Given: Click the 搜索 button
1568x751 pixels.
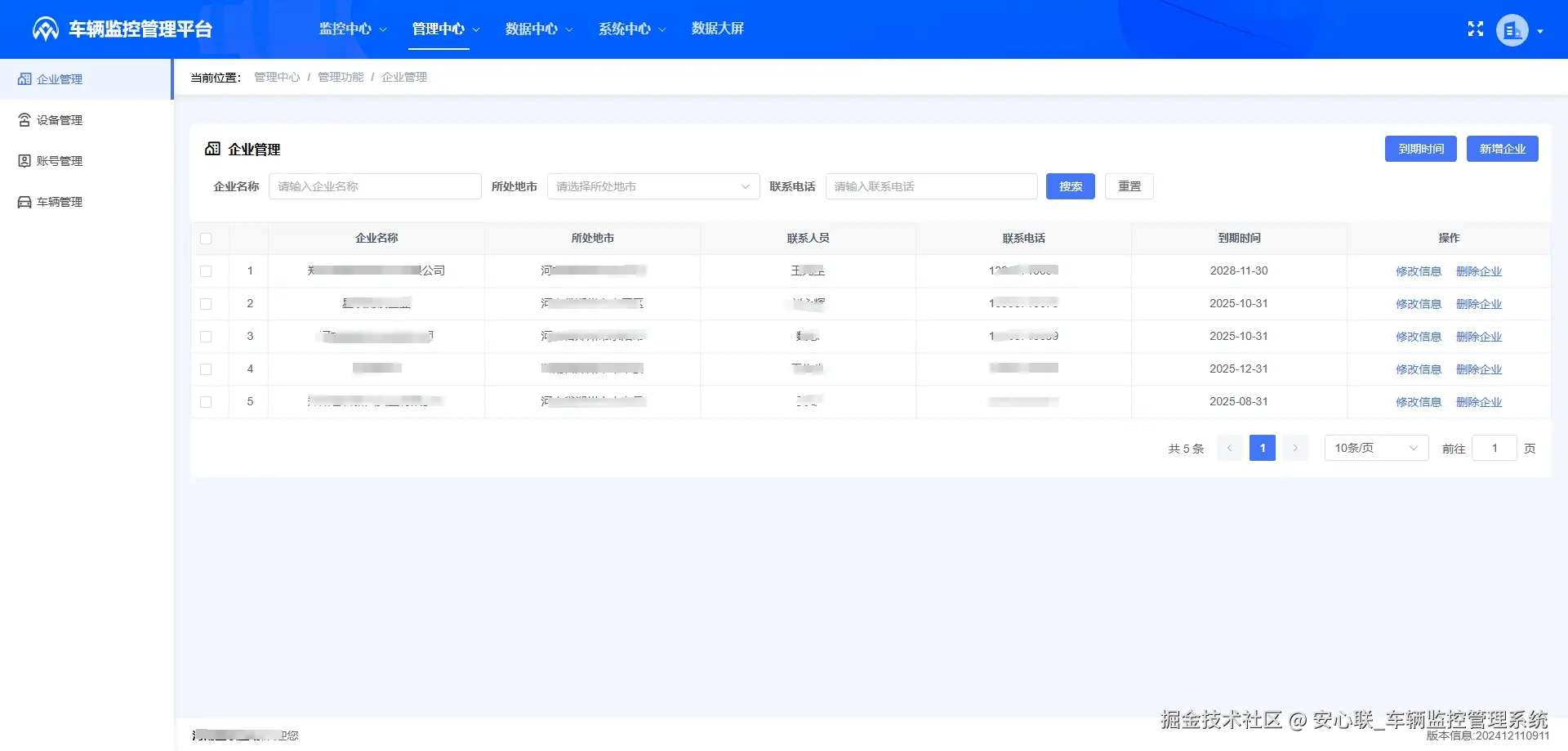Looking at the screenshot, I should (x=1071, y=186).
